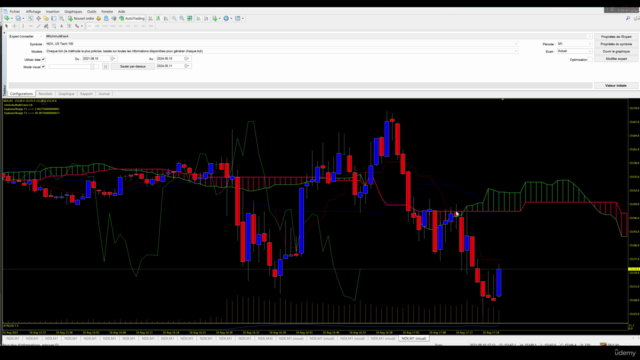Click the Templates toolbar icon

coord(238,18)
